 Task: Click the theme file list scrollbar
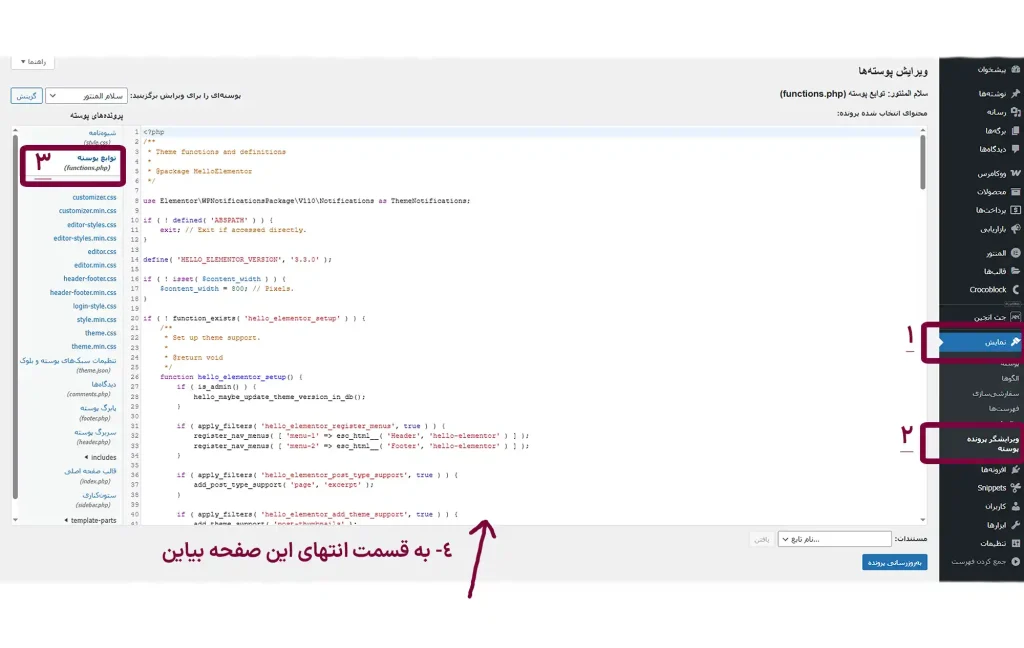pos(15,317)
